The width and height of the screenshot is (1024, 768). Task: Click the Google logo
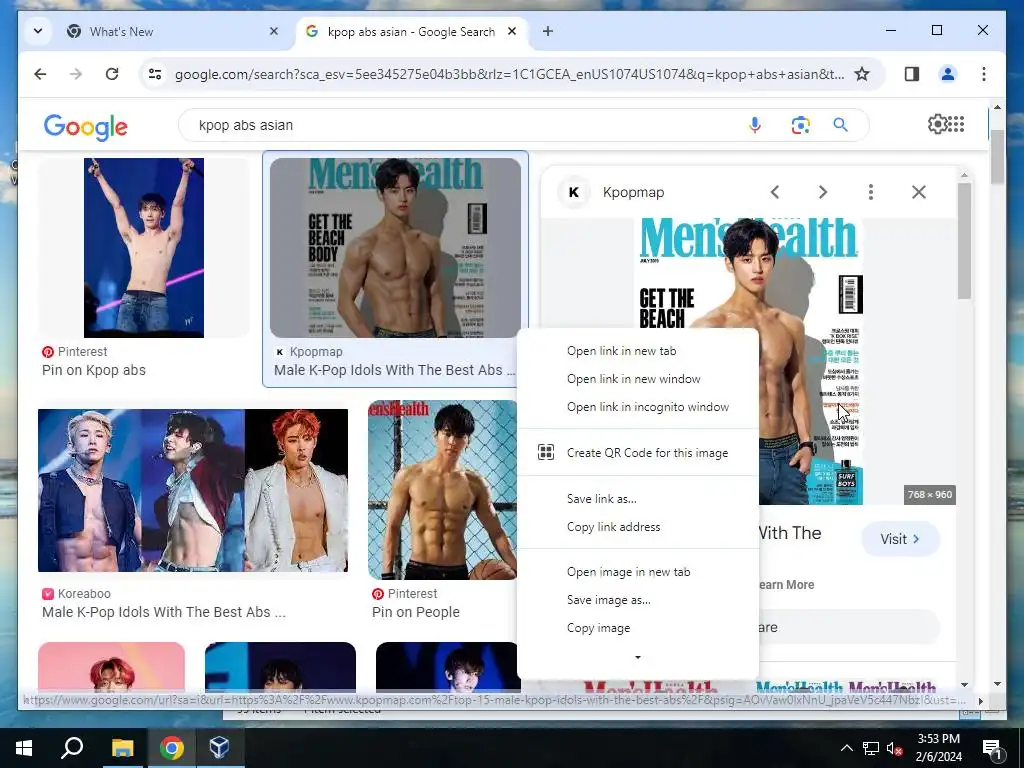point(86,127)
